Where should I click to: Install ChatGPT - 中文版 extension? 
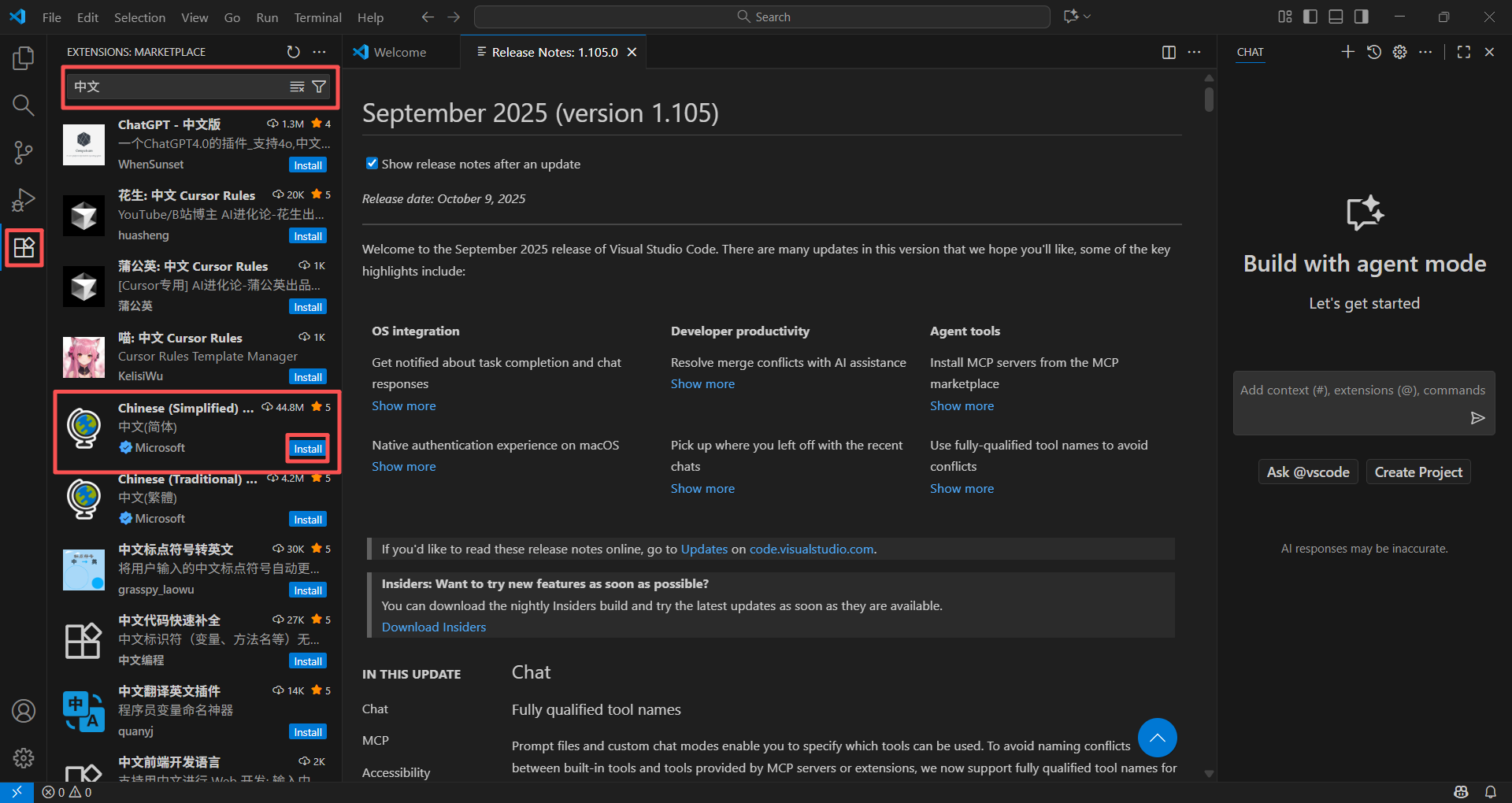click(x=308, y=165)
